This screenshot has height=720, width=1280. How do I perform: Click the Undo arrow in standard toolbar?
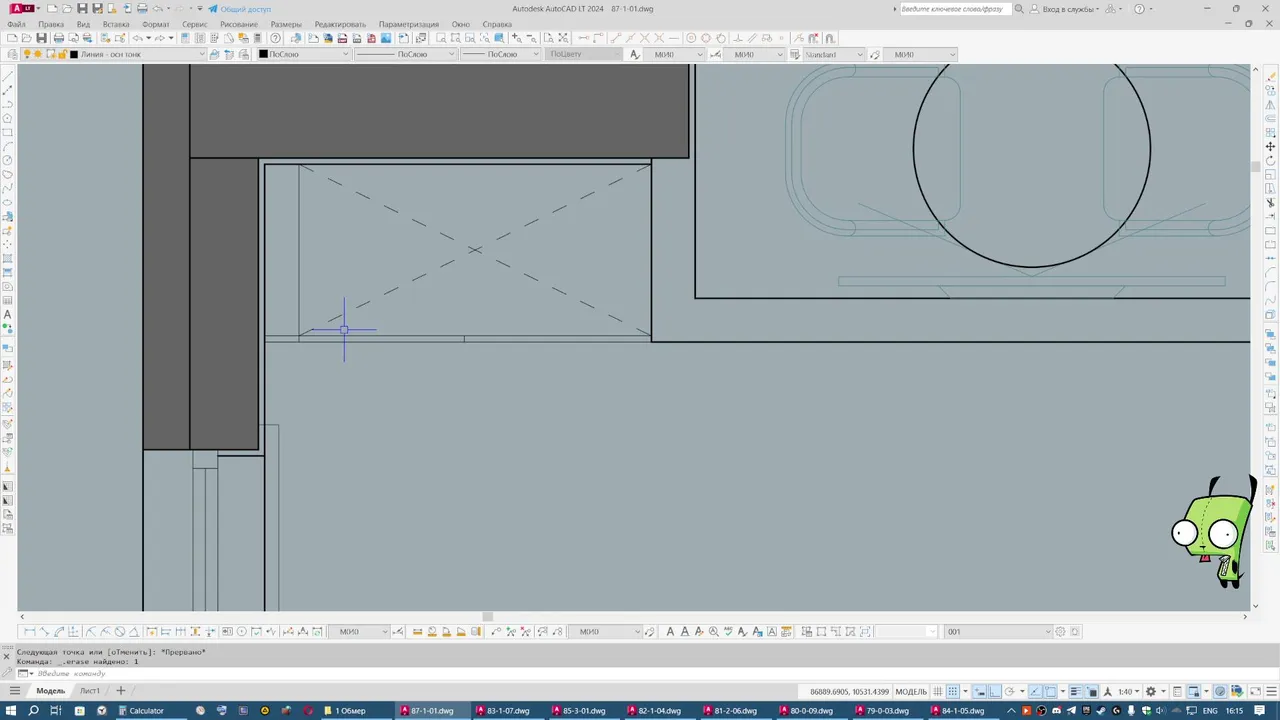(137, 38)
